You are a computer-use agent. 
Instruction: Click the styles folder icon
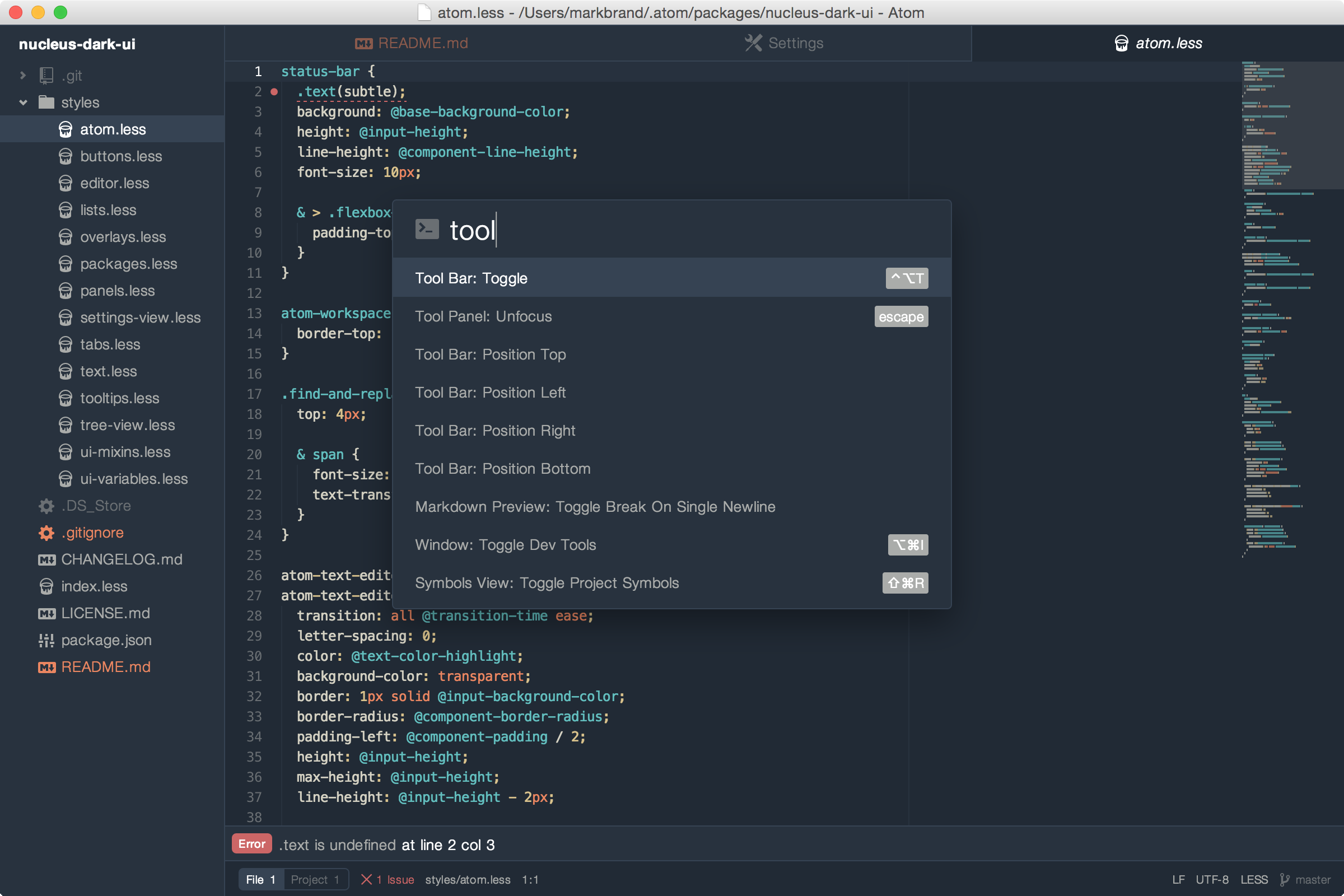(46, 102)
